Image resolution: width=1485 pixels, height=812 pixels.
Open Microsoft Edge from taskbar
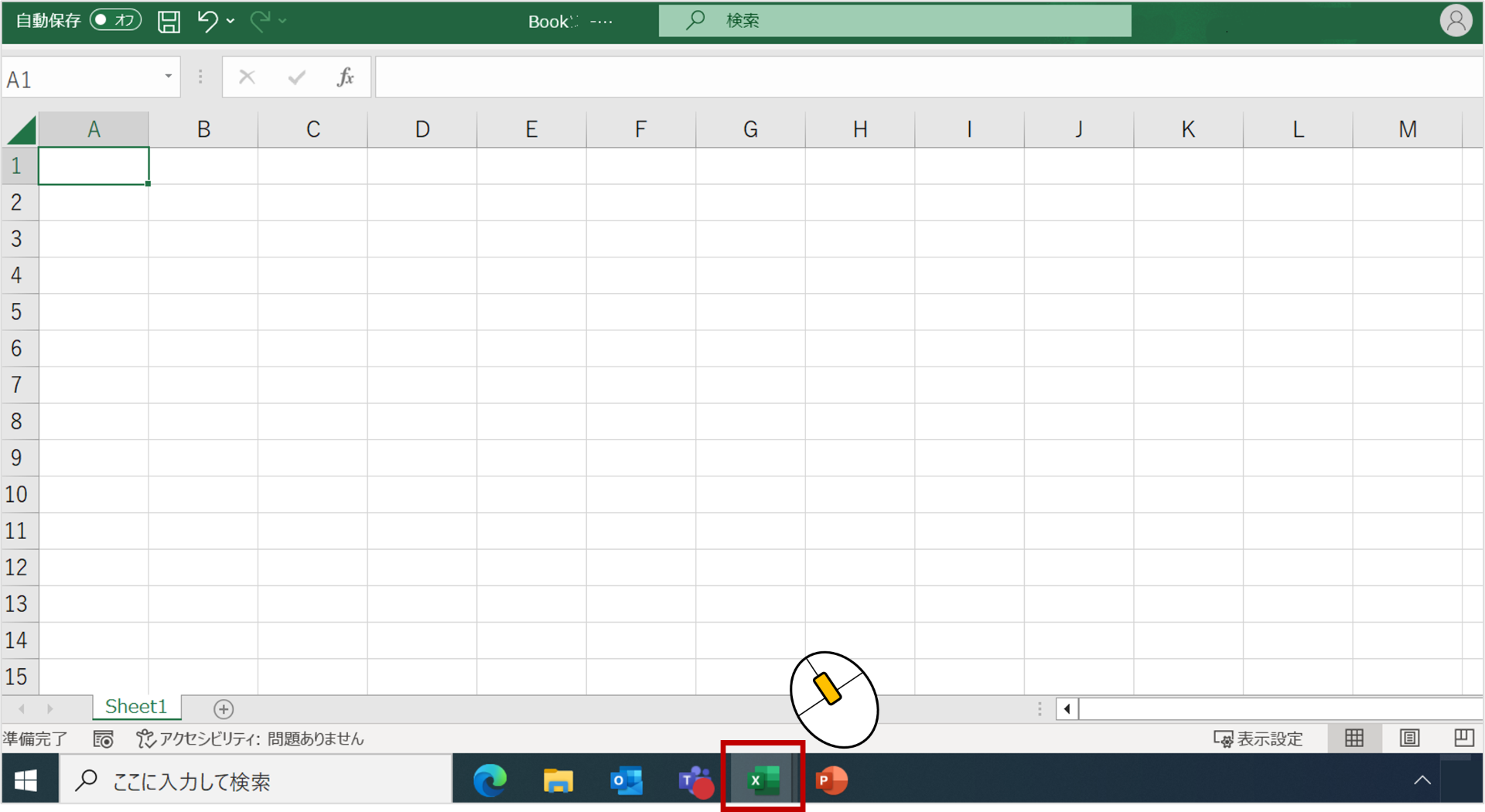tap(490, 780)
